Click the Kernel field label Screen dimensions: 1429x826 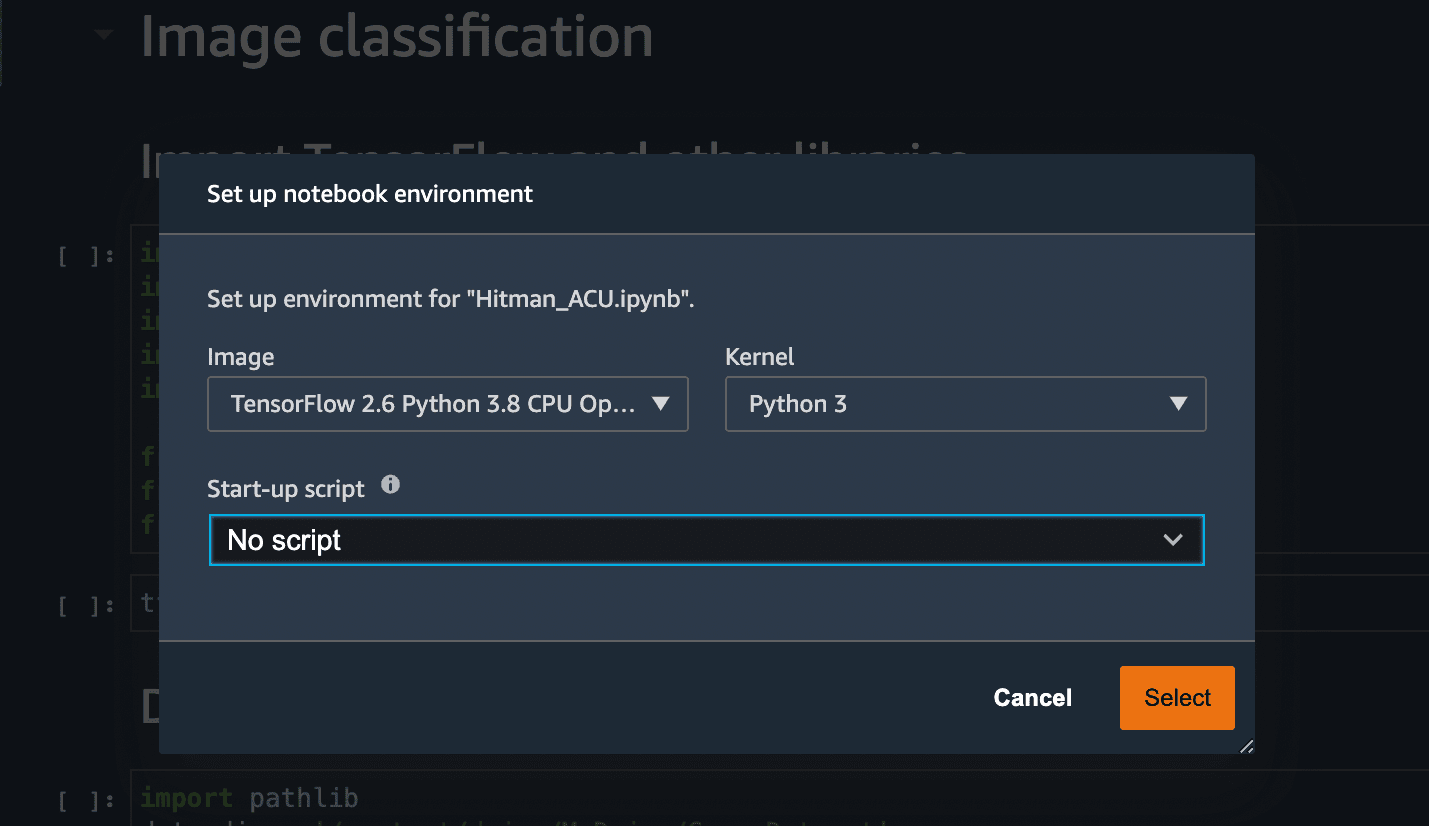click(760, 357)
